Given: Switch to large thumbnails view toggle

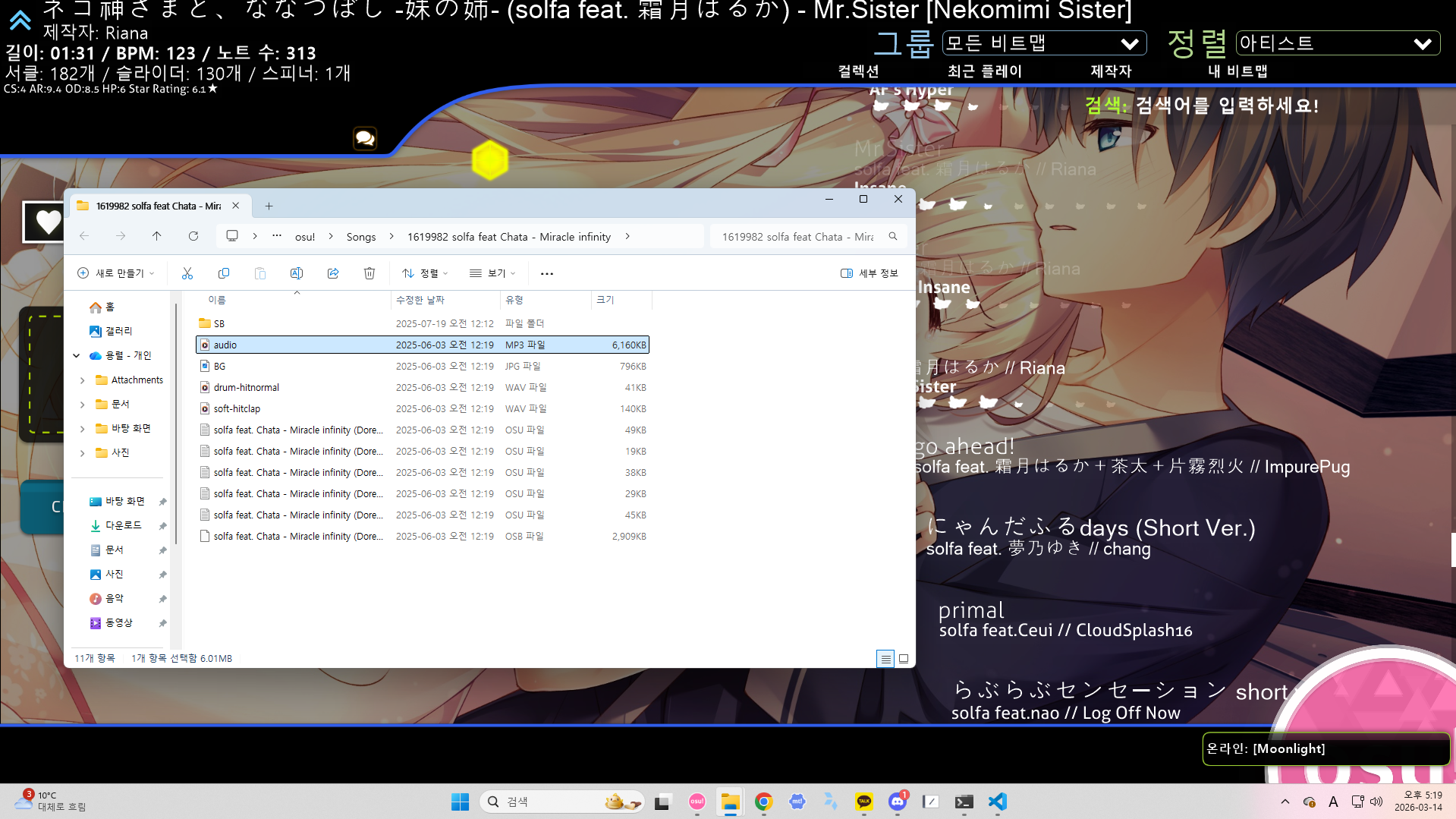Looking at the screenshot, I should point(904,659).
